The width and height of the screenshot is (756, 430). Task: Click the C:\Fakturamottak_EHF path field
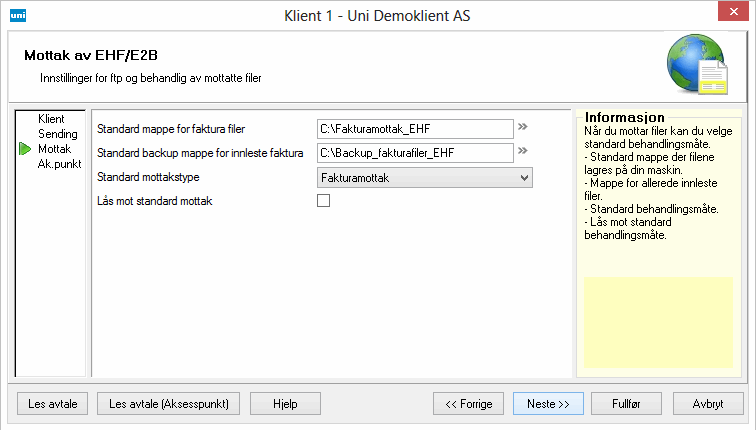click(414, 128)
